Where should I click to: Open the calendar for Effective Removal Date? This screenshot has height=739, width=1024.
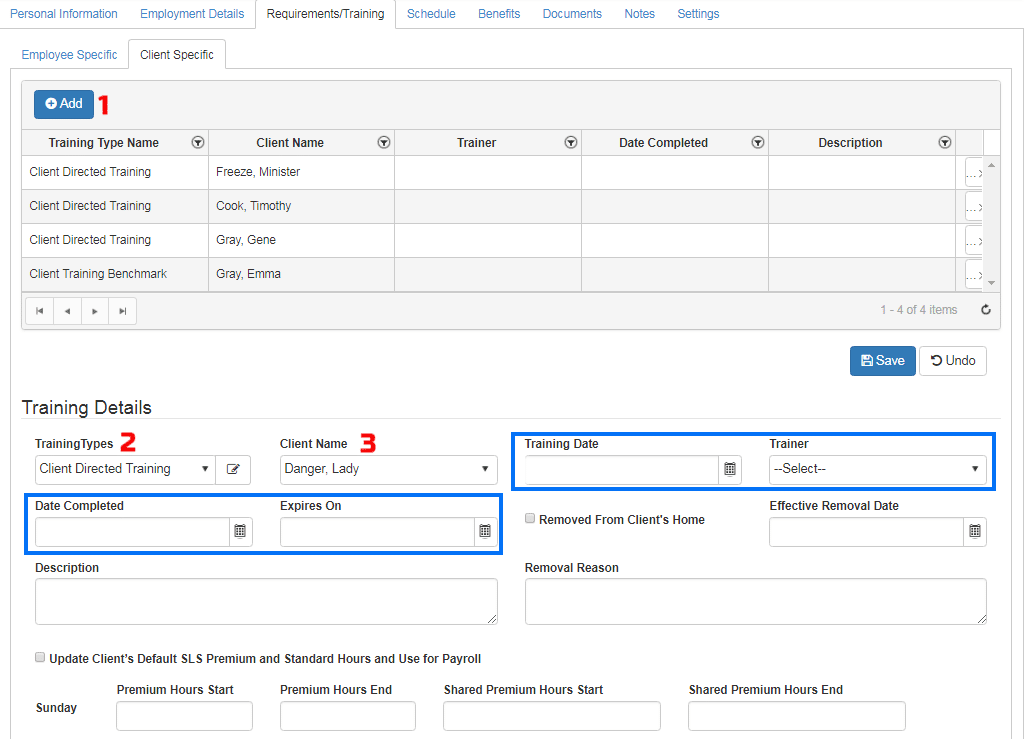(x=975, y=531)
